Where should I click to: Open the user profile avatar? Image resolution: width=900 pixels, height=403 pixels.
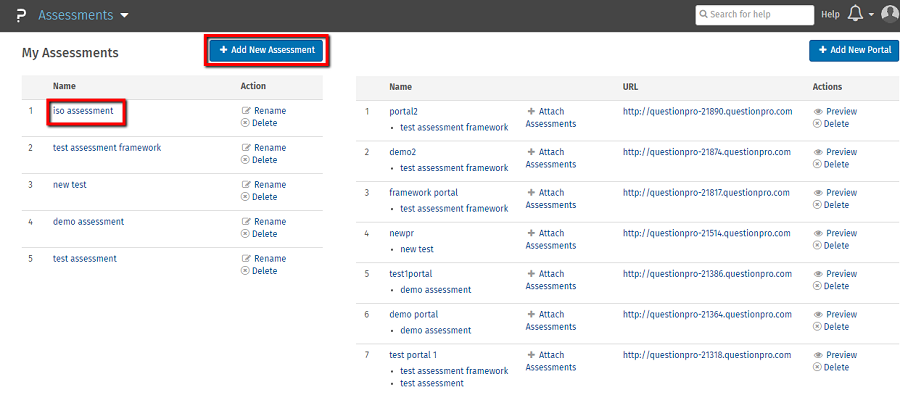click(889, 14)
